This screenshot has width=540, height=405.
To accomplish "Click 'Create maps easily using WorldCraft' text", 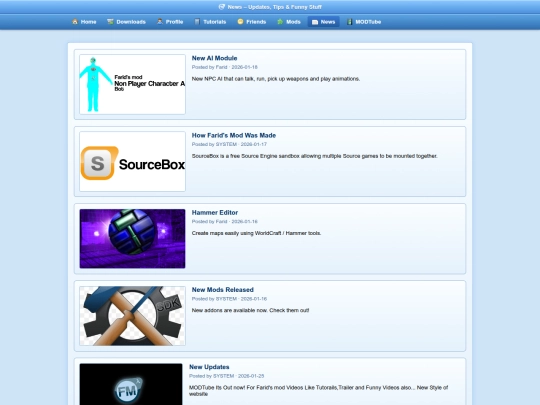I will pos(256,233).
